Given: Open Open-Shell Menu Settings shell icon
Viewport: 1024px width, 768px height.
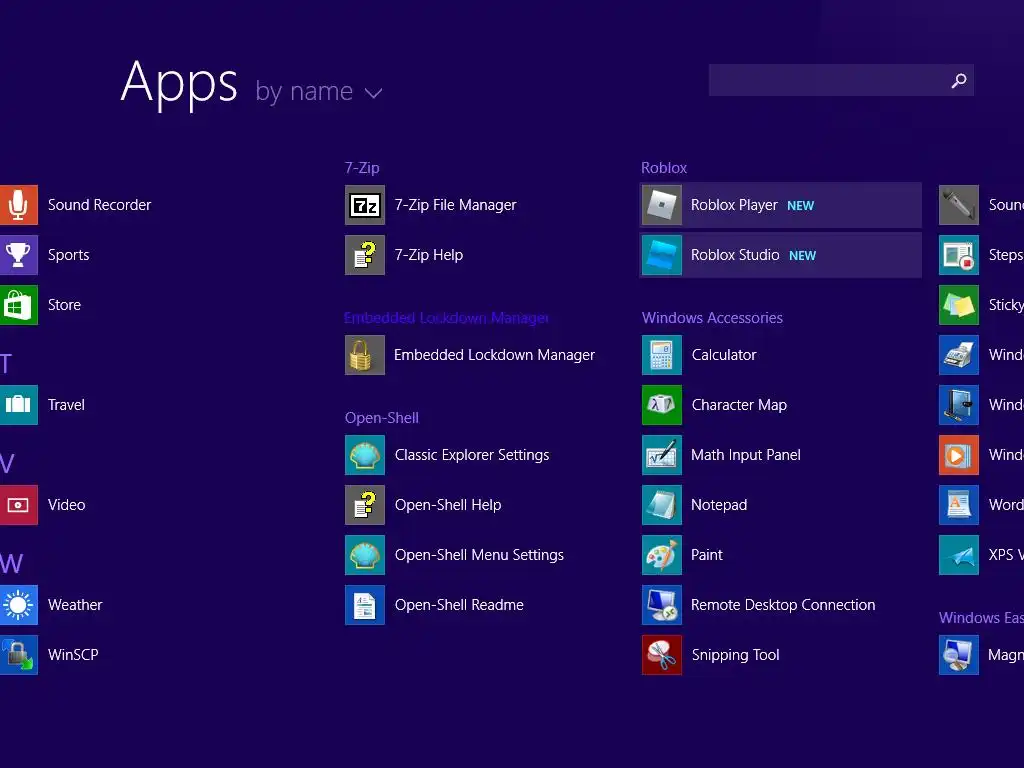Looking at the screenshot, I should pos(364,555).
